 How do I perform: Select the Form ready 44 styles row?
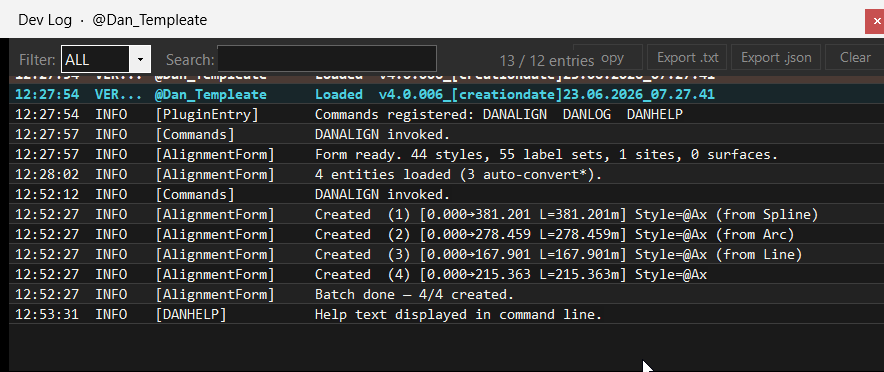pyautogui.click(x=447, y=154)
